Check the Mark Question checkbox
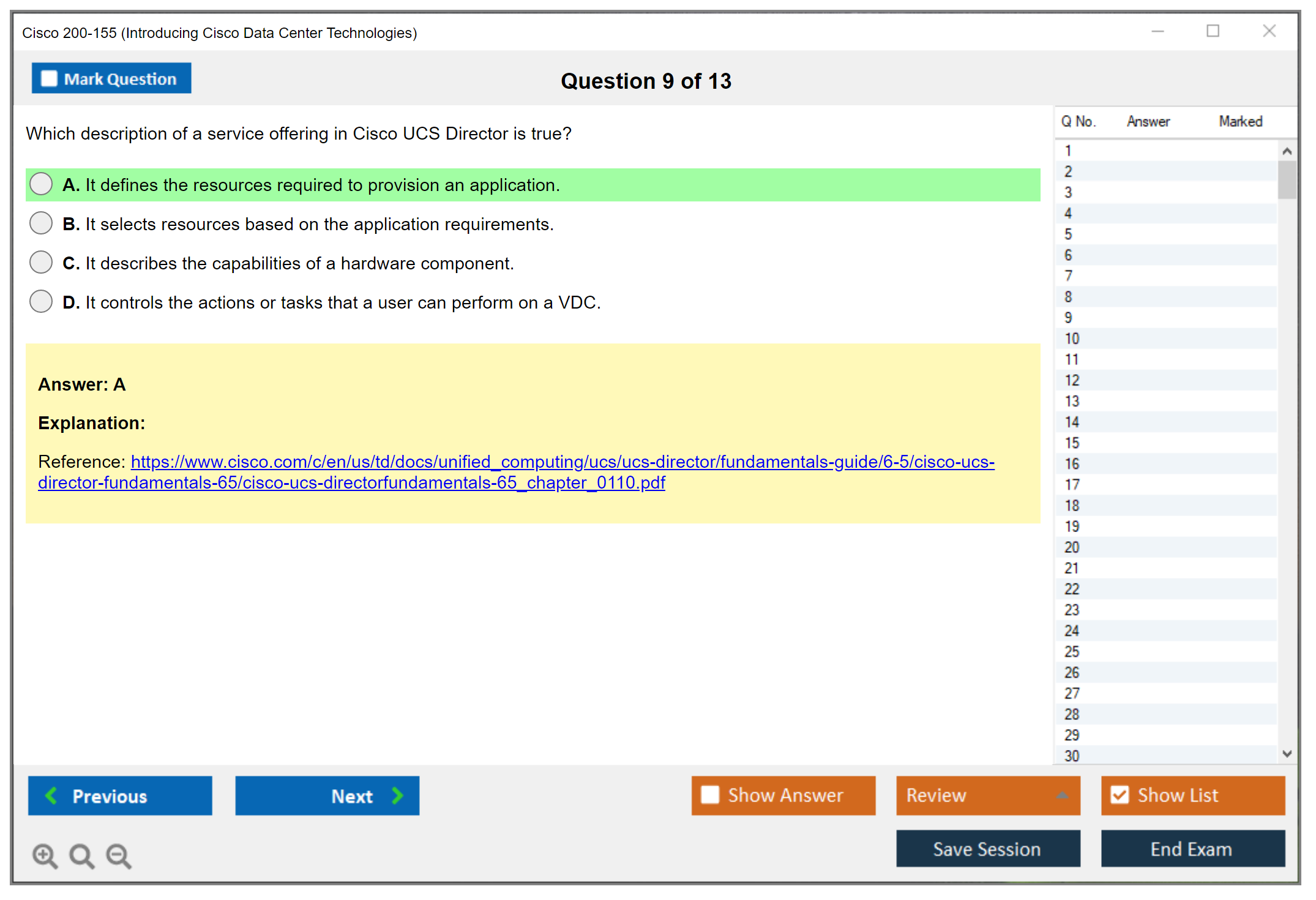 point(49,78)
